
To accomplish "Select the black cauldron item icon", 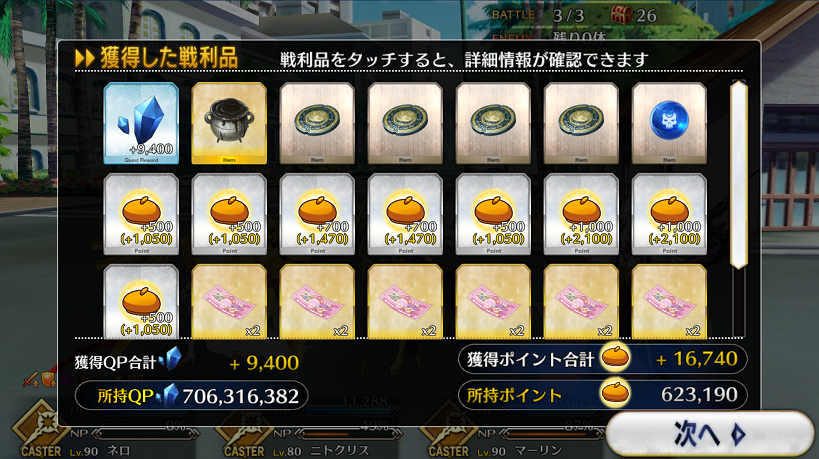I will [x=229, y=123].
